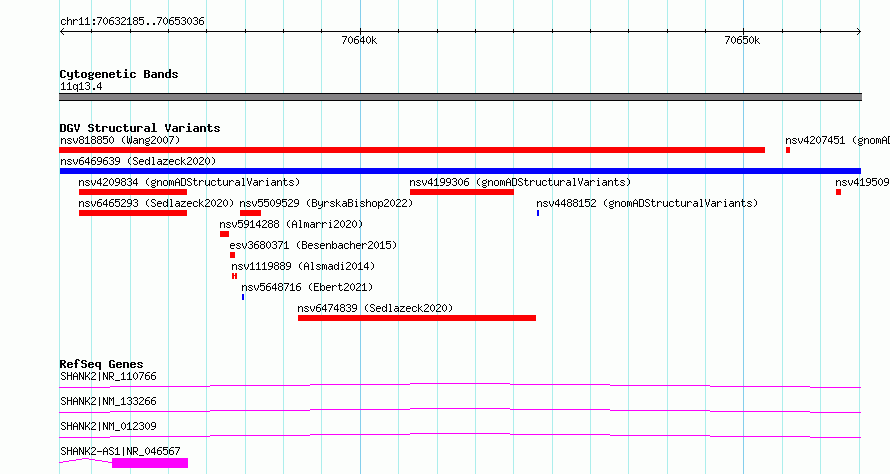Viewport: 890px width, 474px height.
Task: Click the 11q13.4 band label
Action: pos(81,86)
